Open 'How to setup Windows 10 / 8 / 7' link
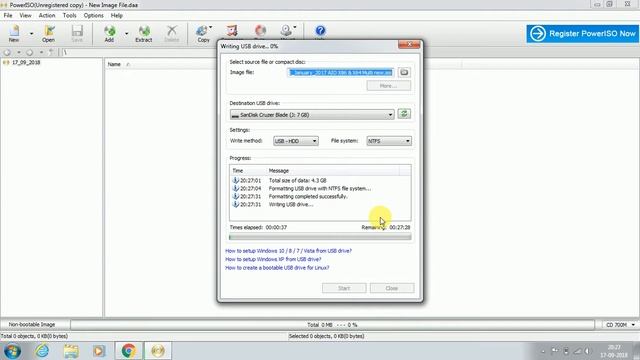 point(288,251)
